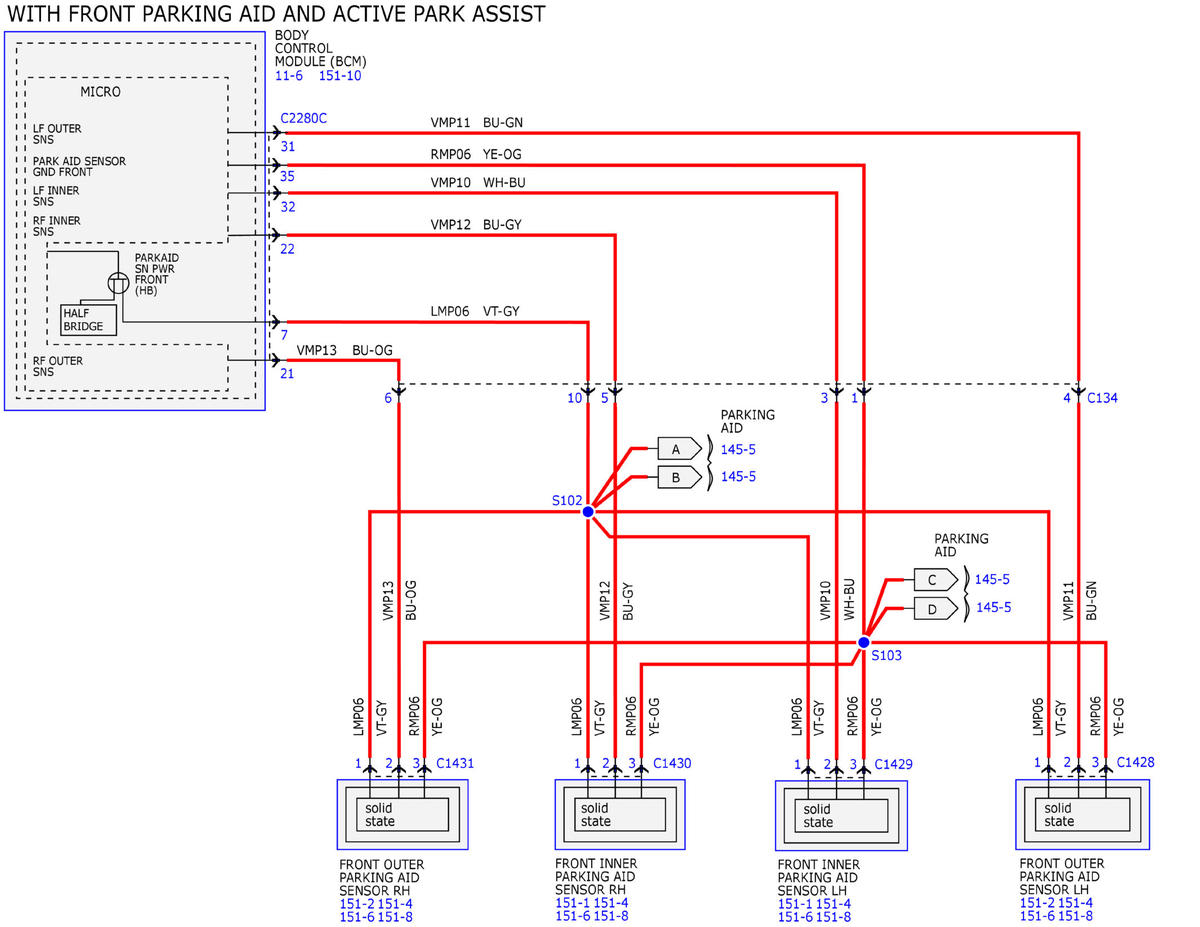Screen dimensions: 1200x927
Task: Open connector link C1429
Action: point(893,764)
